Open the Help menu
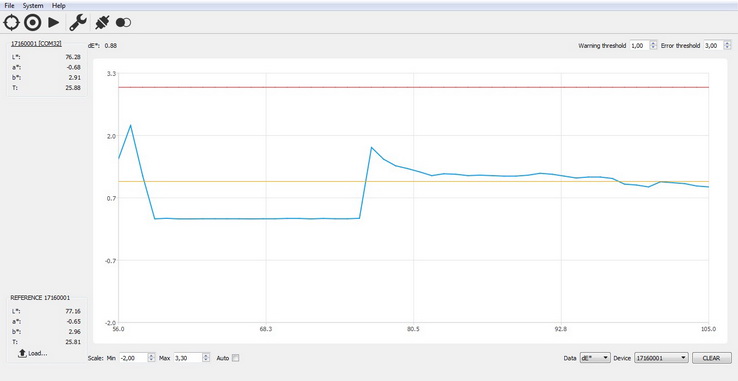 coord(59,6)
